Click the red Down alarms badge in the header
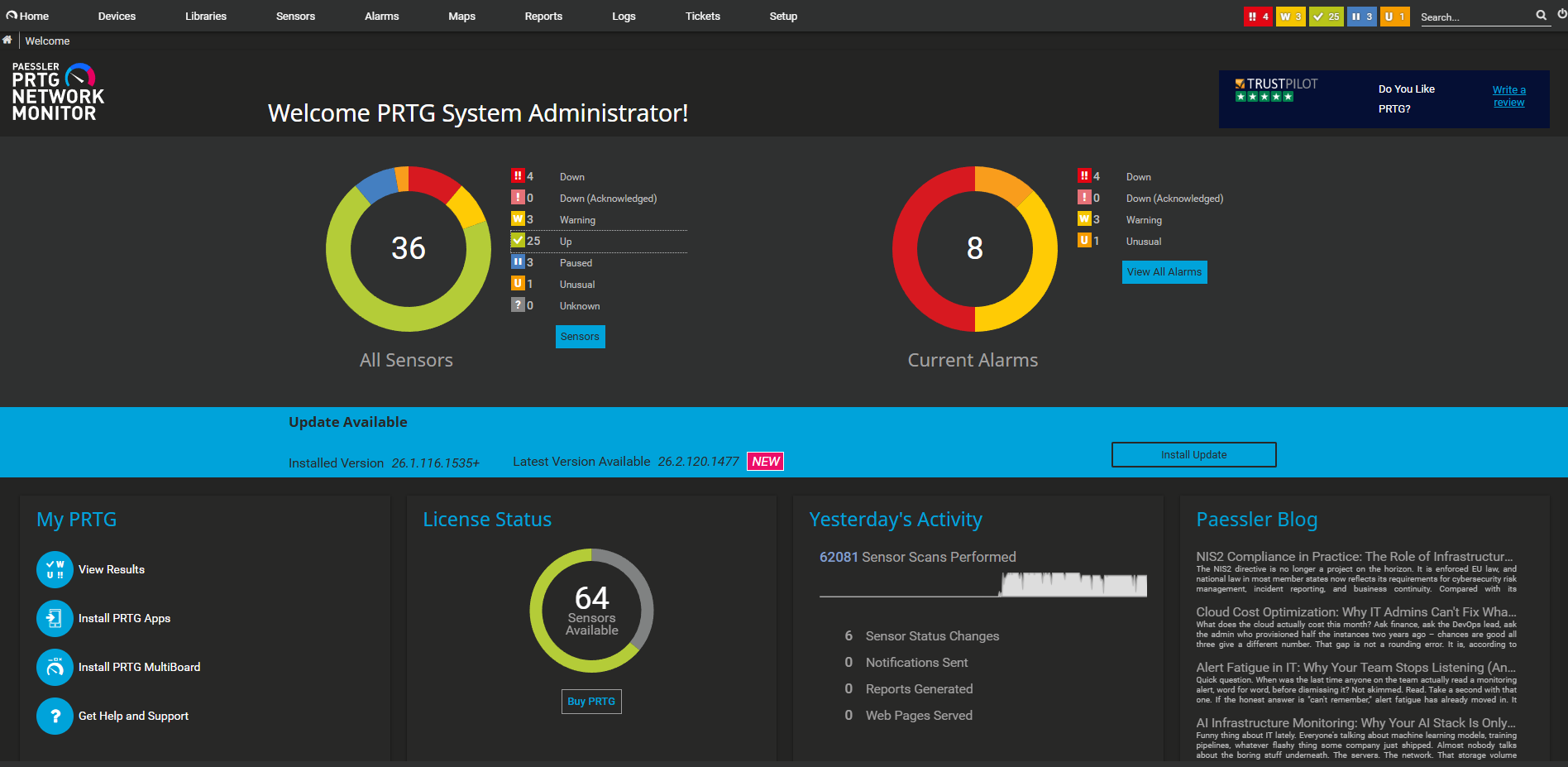This screenshot has height=767, width=1568. [x=1258, y=17]
